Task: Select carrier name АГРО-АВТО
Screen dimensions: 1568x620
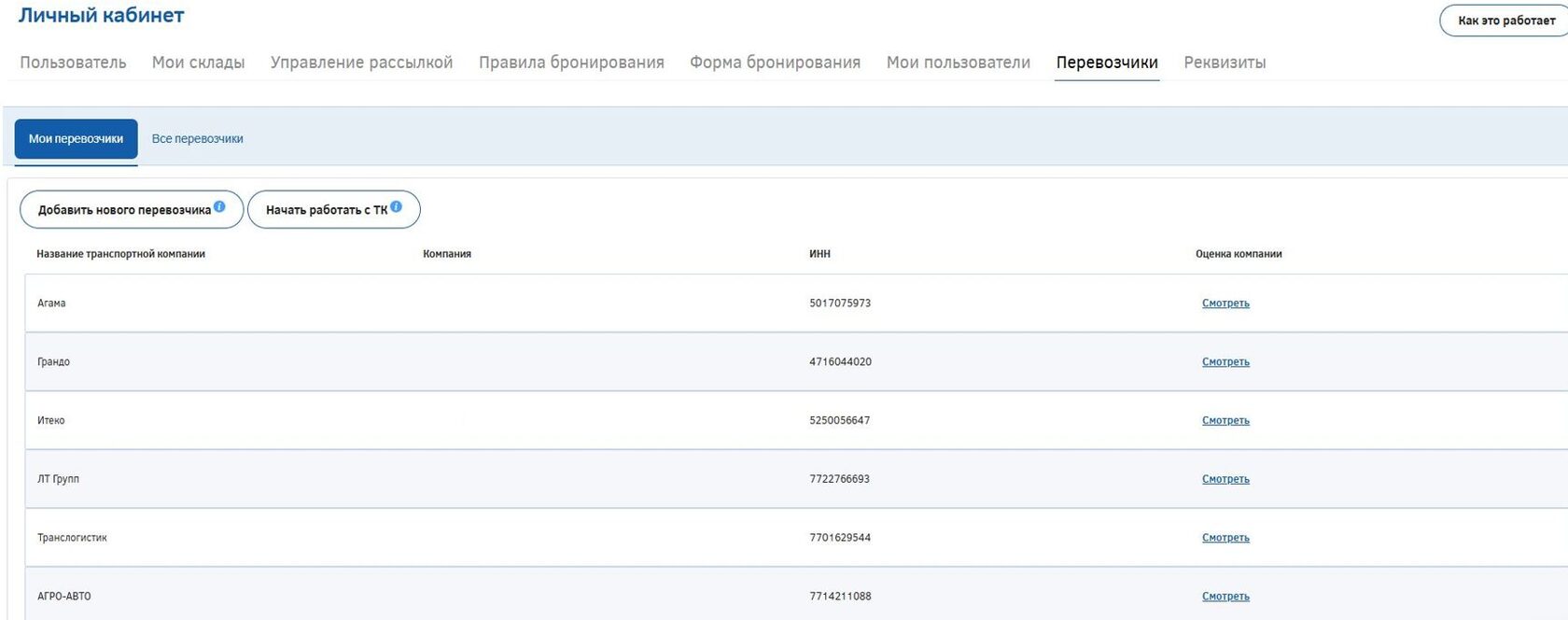Action: tap(64, 597)
